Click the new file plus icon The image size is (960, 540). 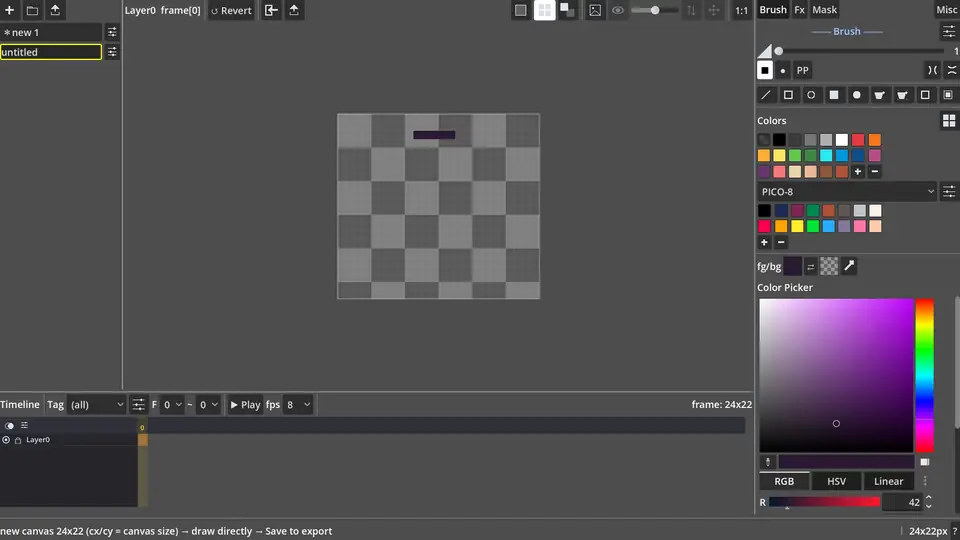(10, 10)
